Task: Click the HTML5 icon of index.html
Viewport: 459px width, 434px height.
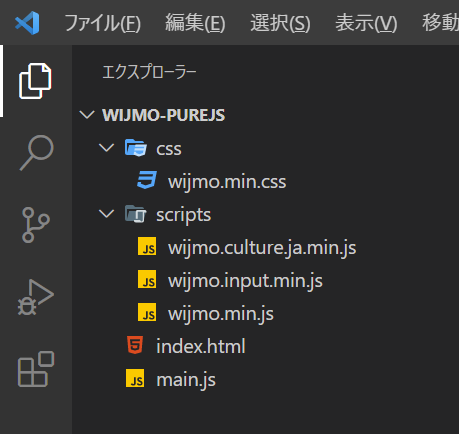Action: [135, 345]
